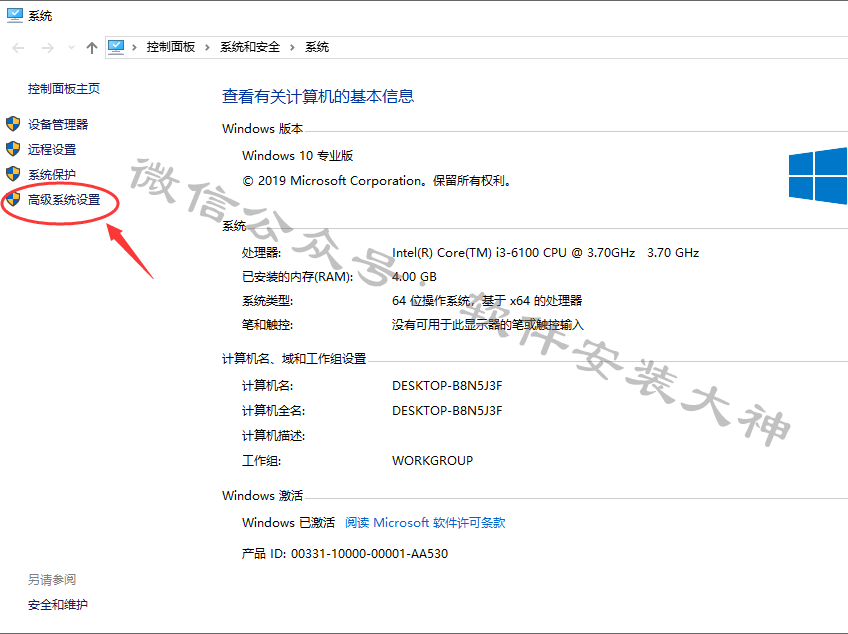This screenshot has width=848, height=634.
Task: Click the 已安装的内存(RAM): label
Action: click(x=297, y=277)
